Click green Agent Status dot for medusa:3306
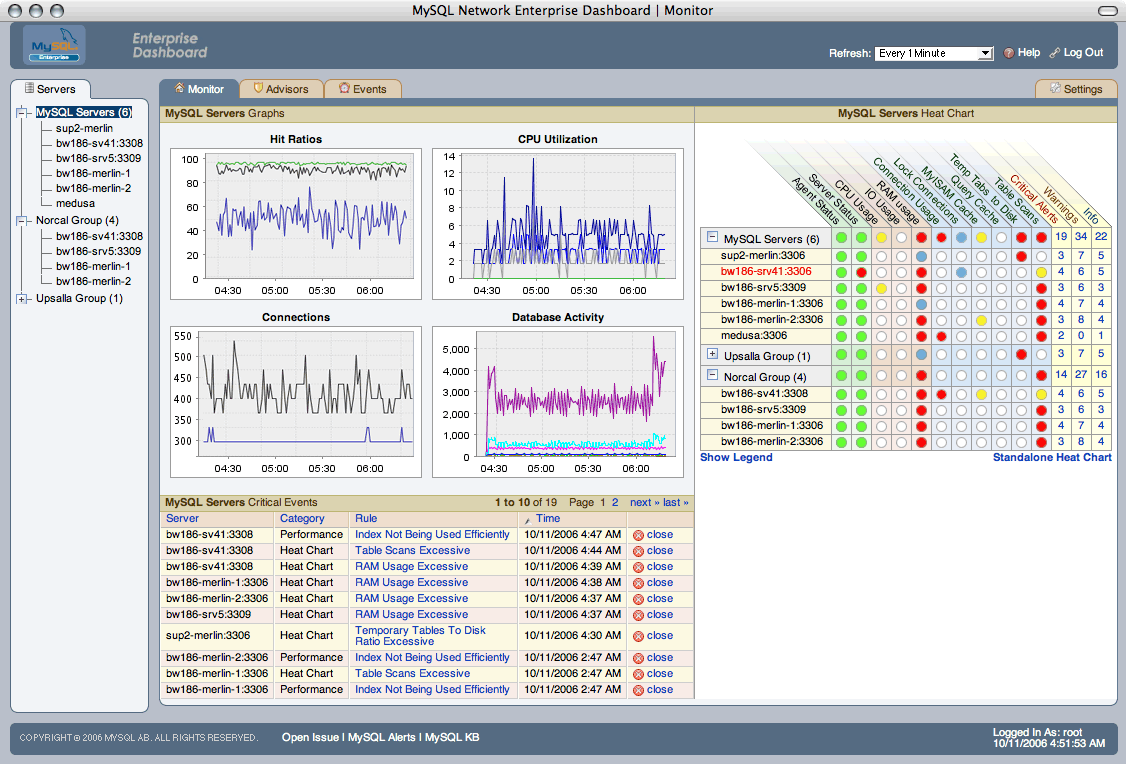The image size is (1126, 764). (x=841, y=336)
